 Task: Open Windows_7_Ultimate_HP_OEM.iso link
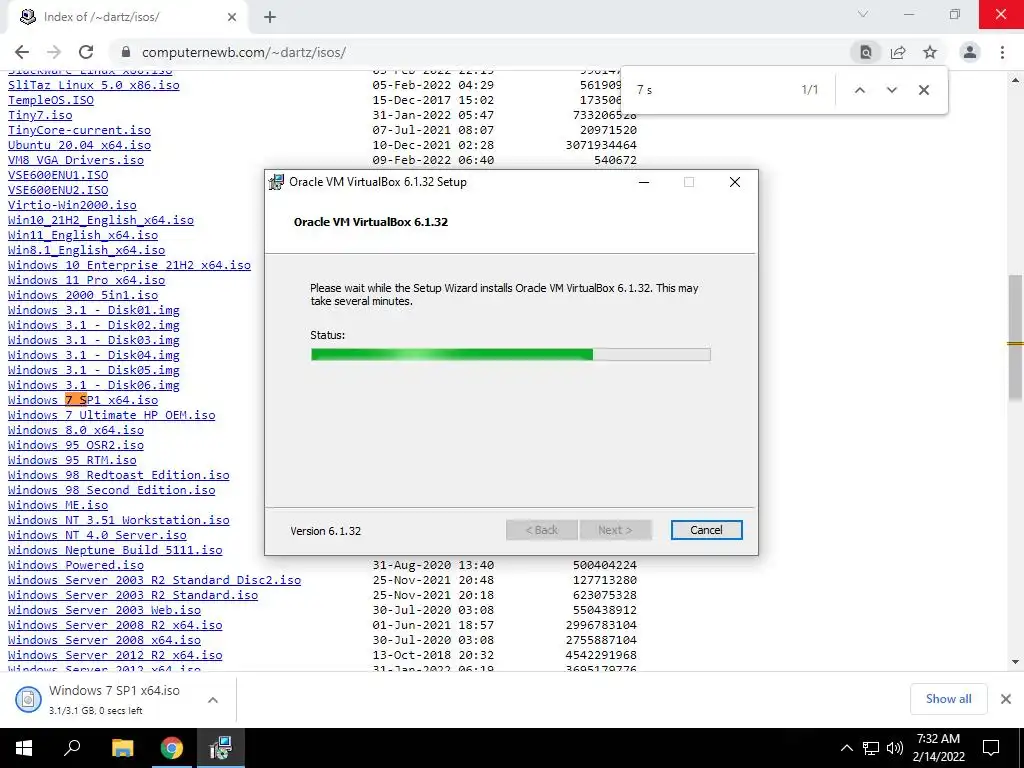[112, 415]
